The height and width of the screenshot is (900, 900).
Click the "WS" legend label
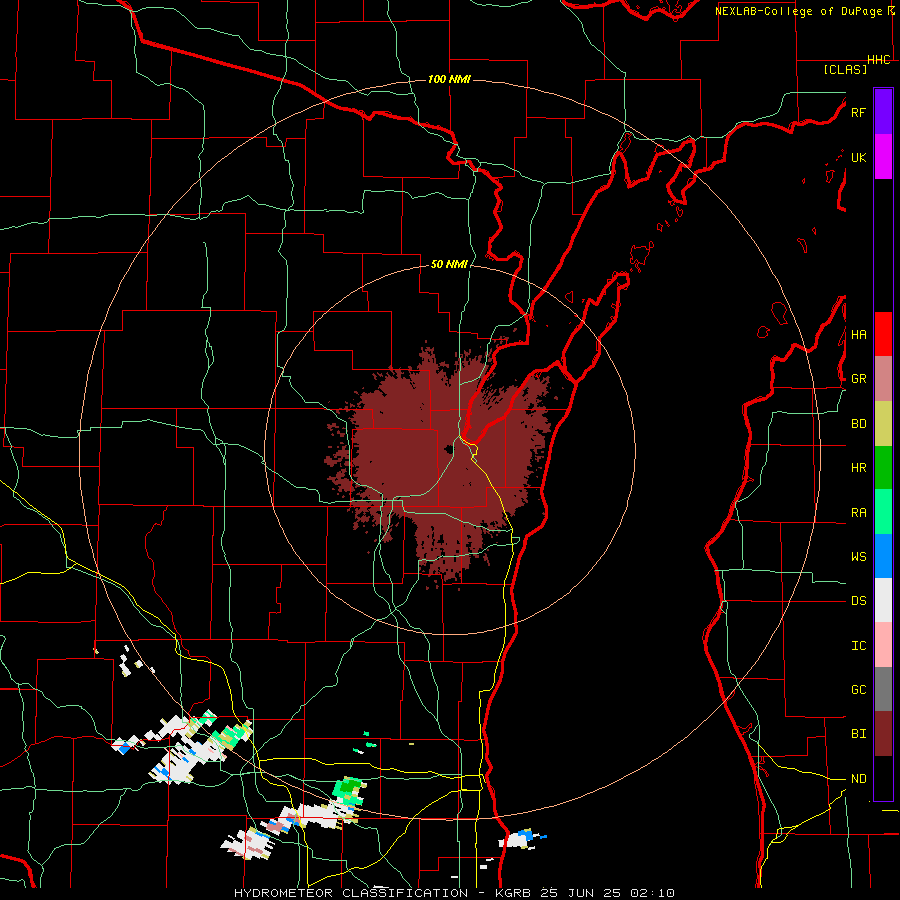click(x=859, y=557)
